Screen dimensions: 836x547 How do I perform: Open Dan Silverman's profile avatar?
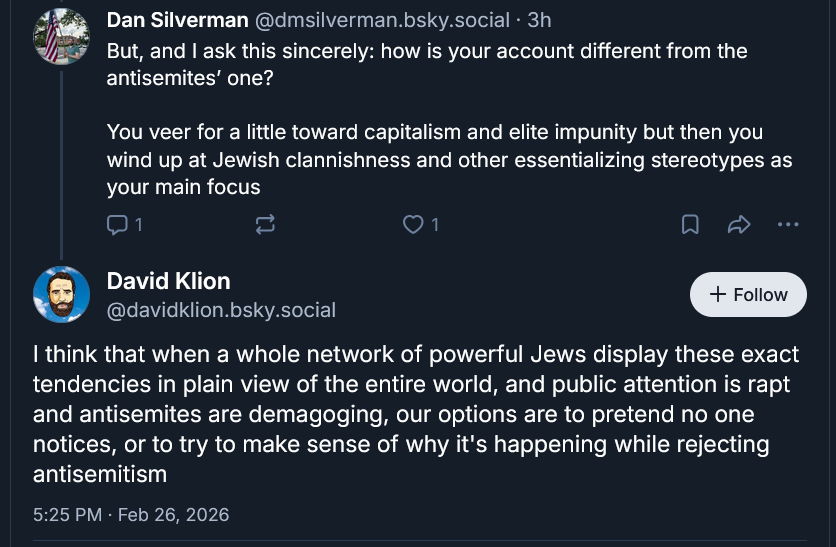click(x=62, y=36)
